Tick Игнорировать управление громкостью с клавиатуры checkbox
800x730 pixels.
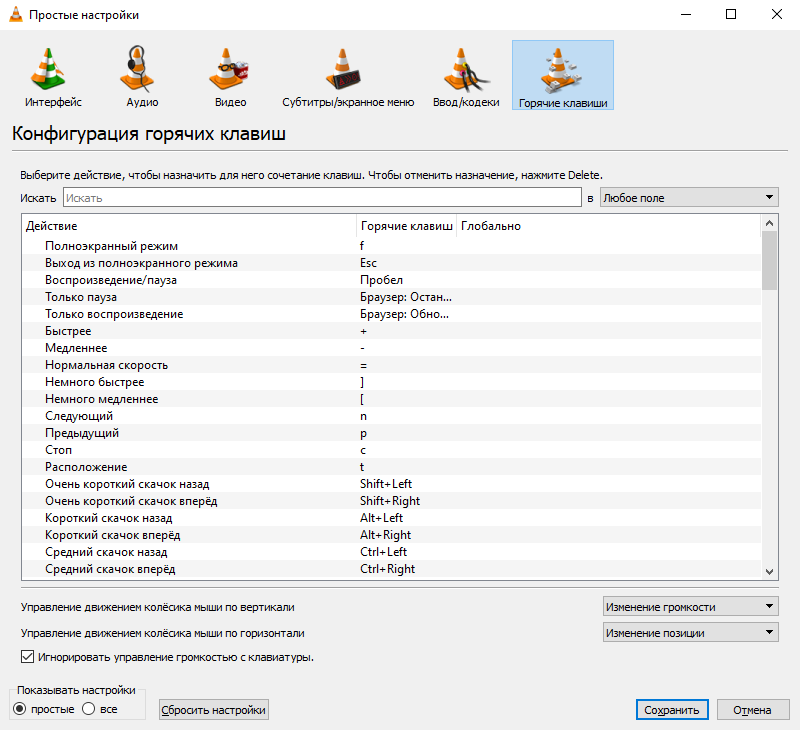click(28, 657)
